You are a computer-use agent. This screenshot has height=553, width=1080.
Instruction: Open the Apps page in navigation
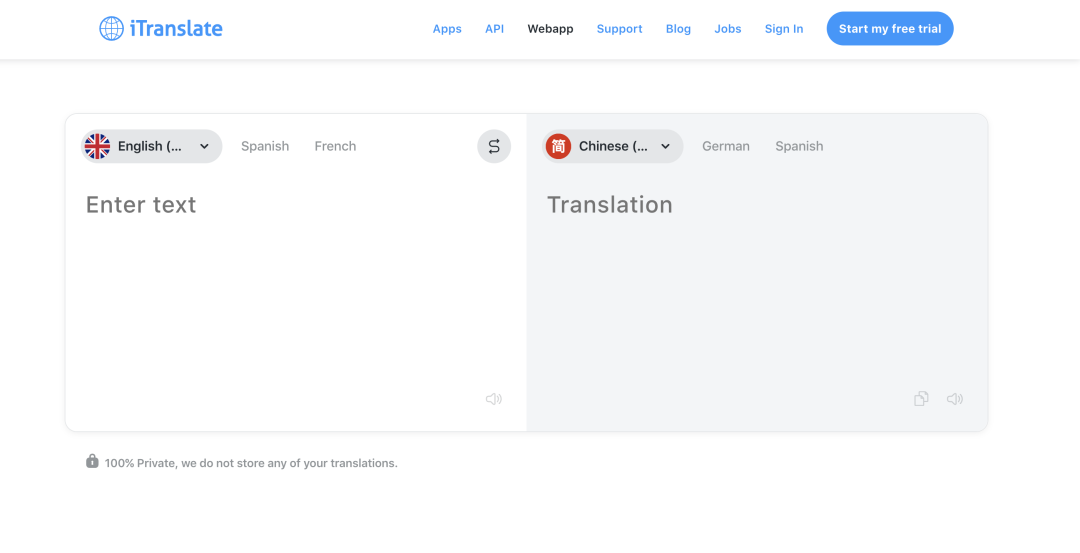(447, 29)
